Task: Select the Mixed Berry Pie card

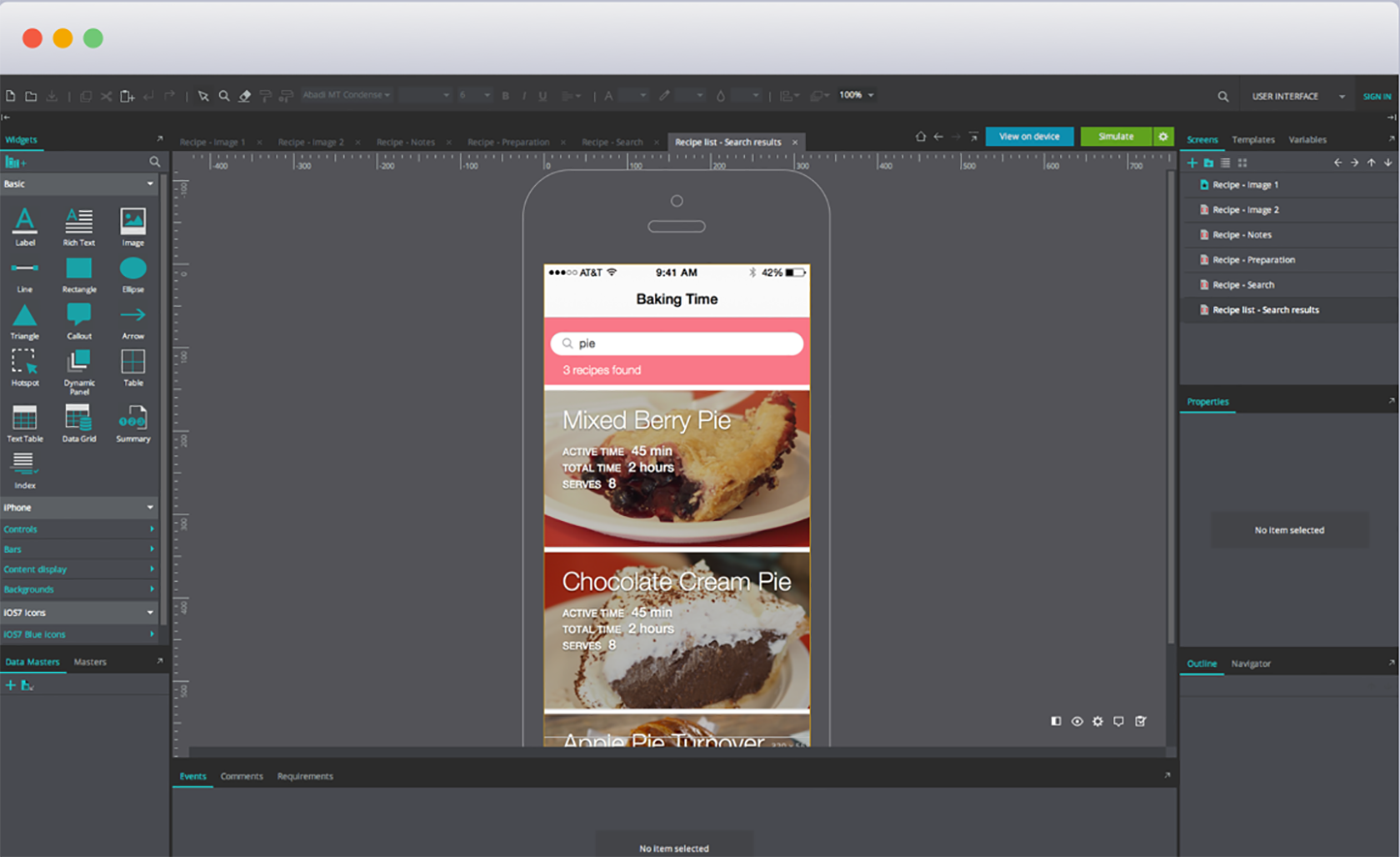Action: (677, 469)
